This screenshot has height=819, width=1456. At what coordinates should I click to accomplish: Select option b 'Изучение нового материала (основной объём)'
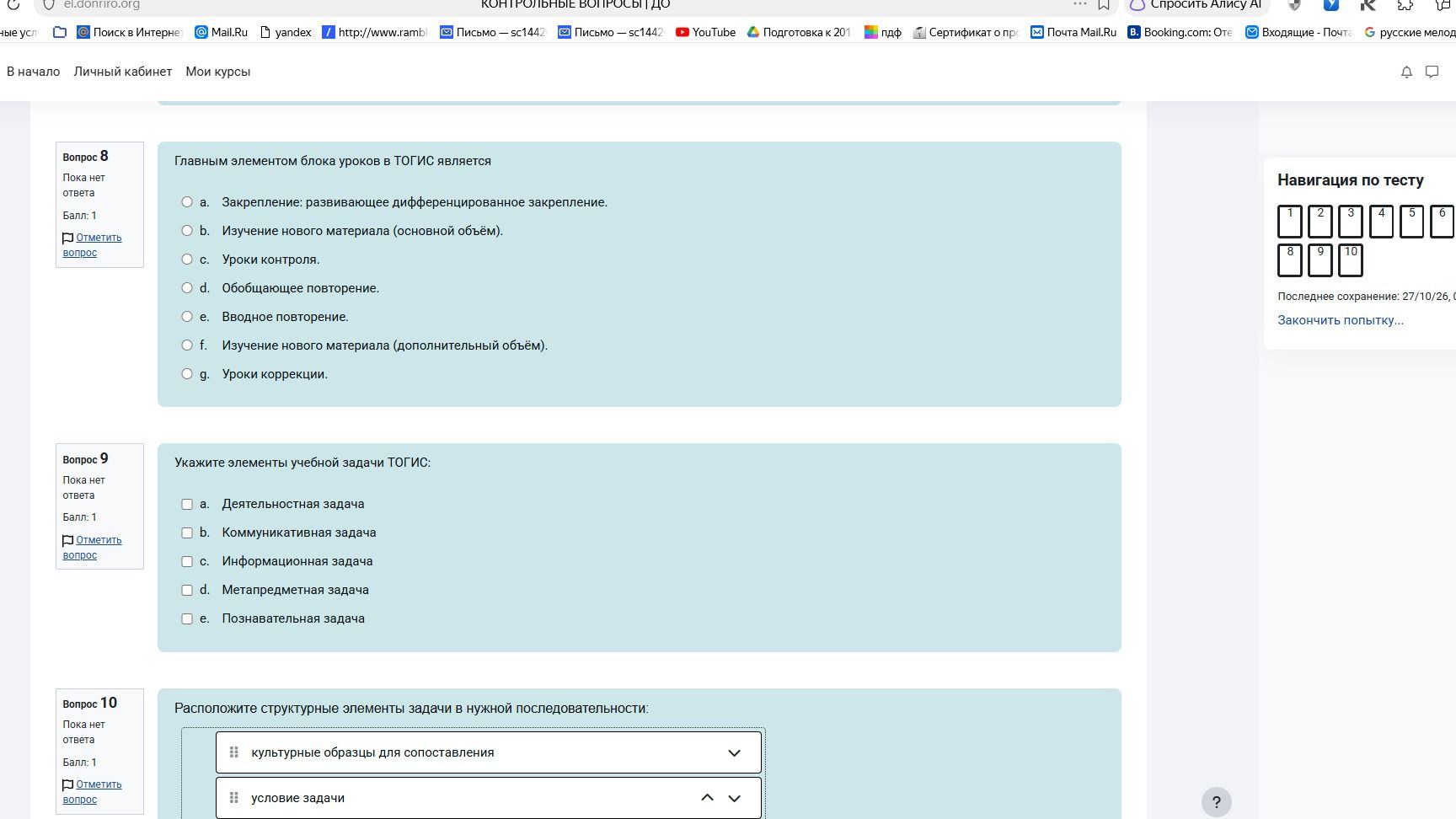(x=187, y=231)
